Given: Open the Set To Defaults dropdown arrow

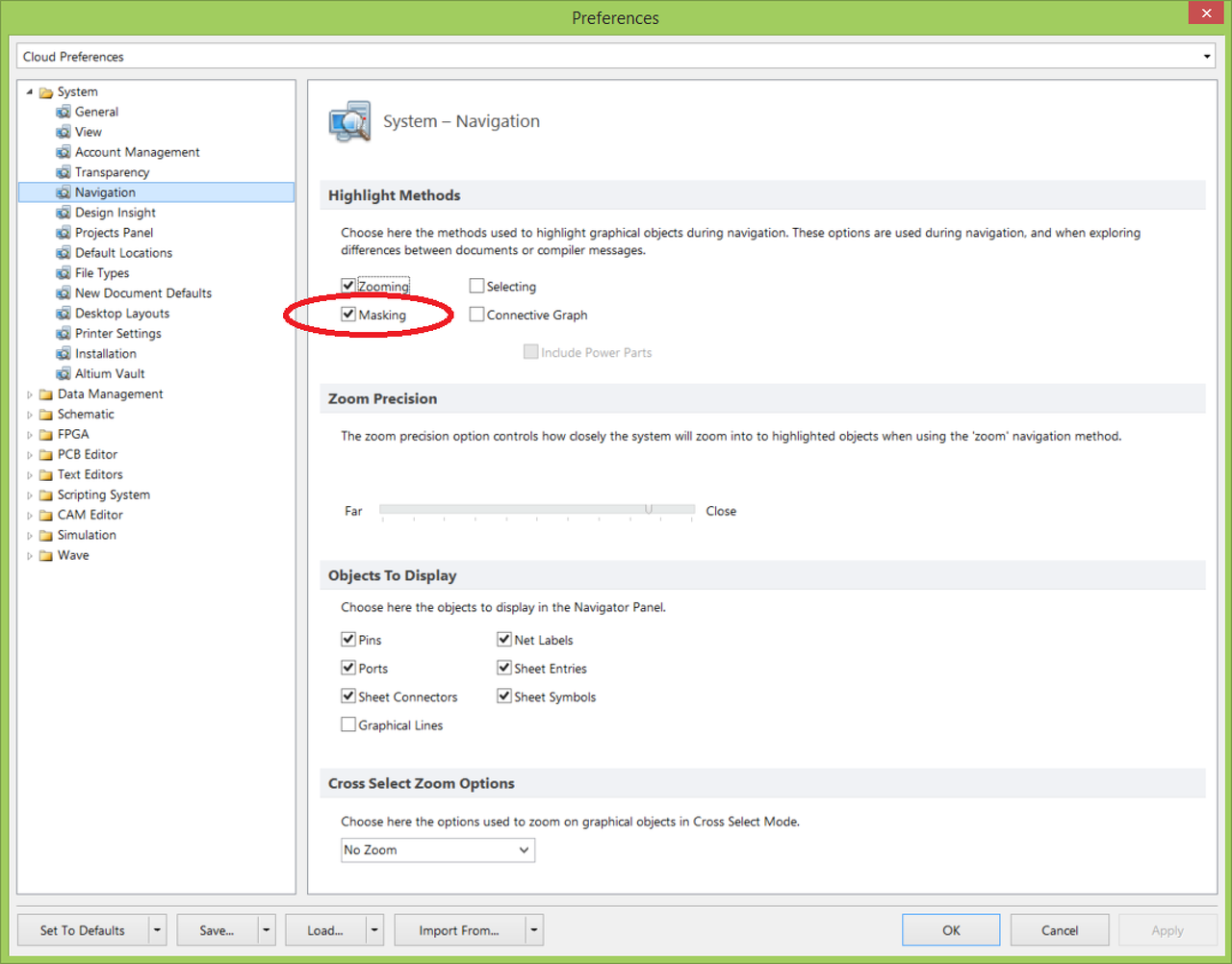Looking at the screenshot, I should [158, 930].
